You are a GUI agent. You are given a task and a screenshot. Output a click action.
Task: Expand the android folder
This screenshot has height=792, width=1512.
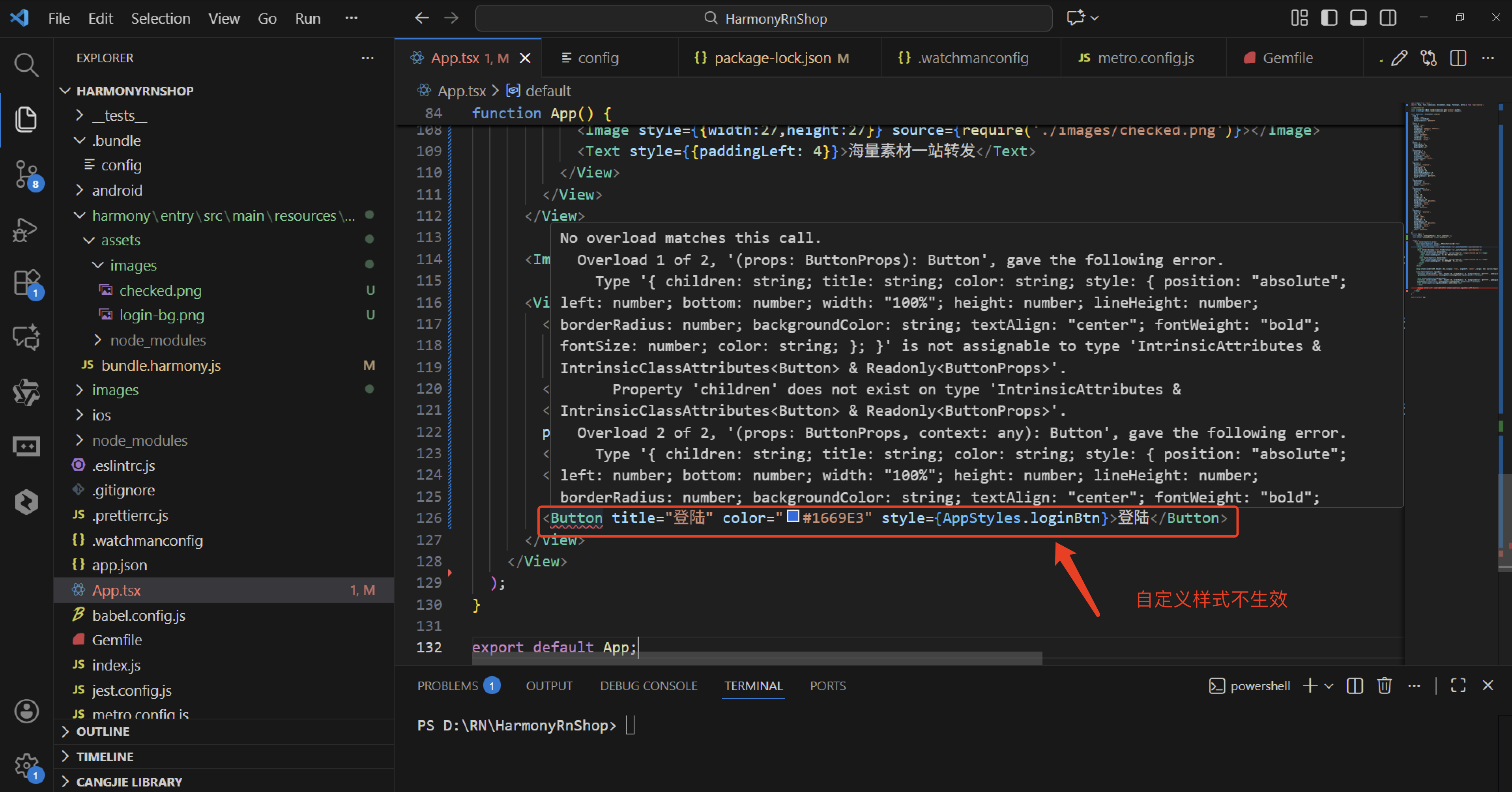(117, 190)
